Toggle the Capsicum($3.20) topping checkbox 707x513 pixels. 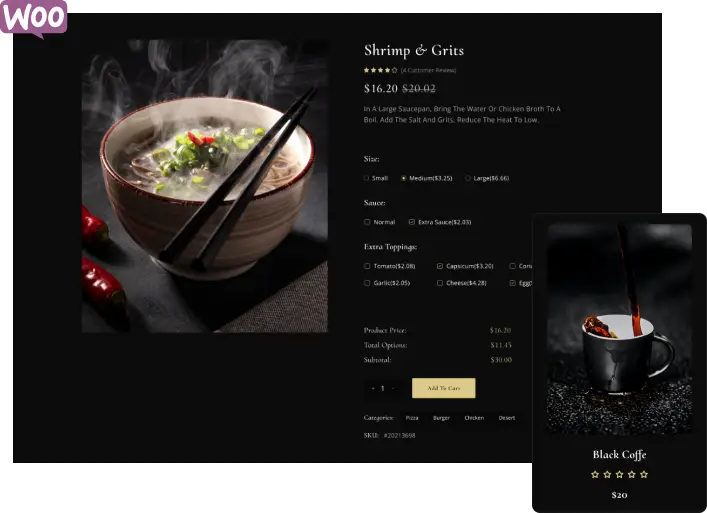click(x=440, y=266)
